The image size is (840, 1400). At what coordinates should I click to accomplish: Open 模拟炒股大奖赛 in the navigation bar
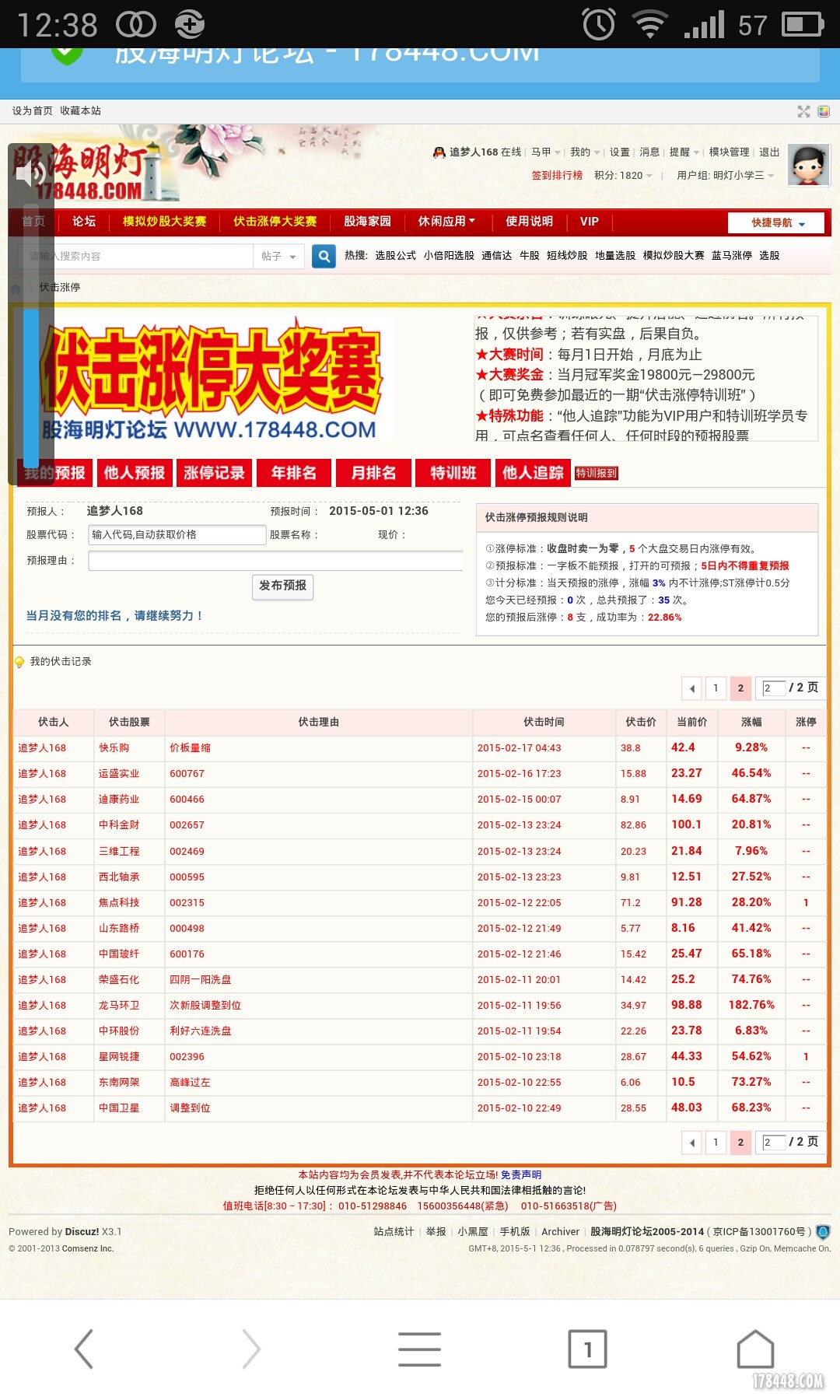point(164,222)
